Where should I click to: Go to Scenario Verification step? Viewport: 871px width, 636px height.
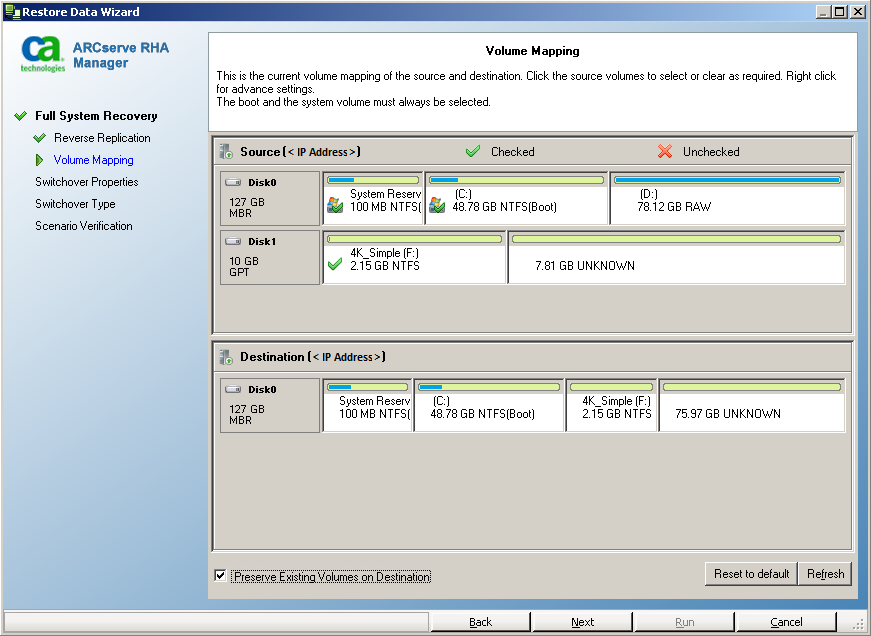(83, 226)
